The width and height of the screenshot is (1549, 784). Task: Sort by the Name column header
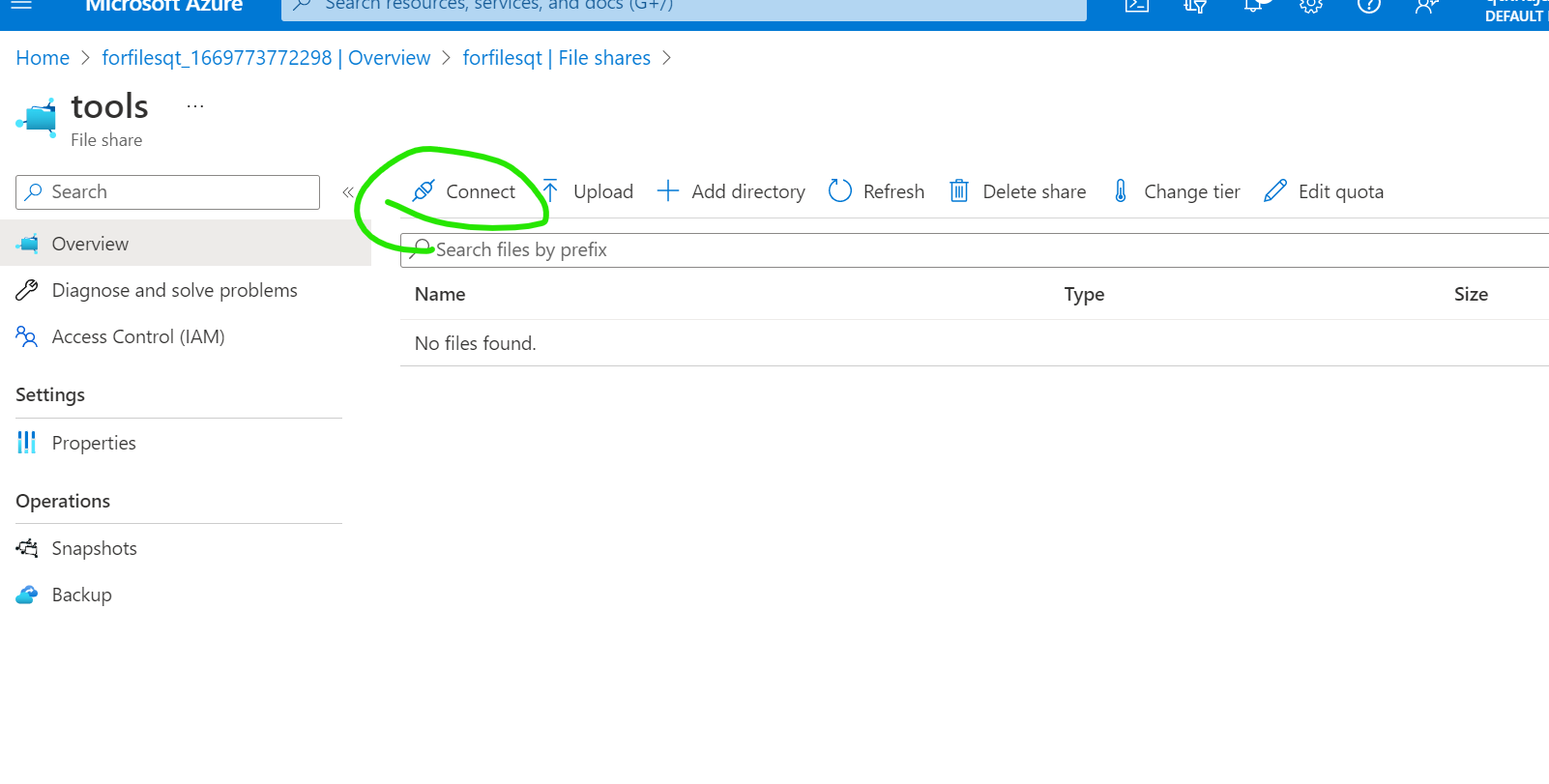click(x=440, y=294)
